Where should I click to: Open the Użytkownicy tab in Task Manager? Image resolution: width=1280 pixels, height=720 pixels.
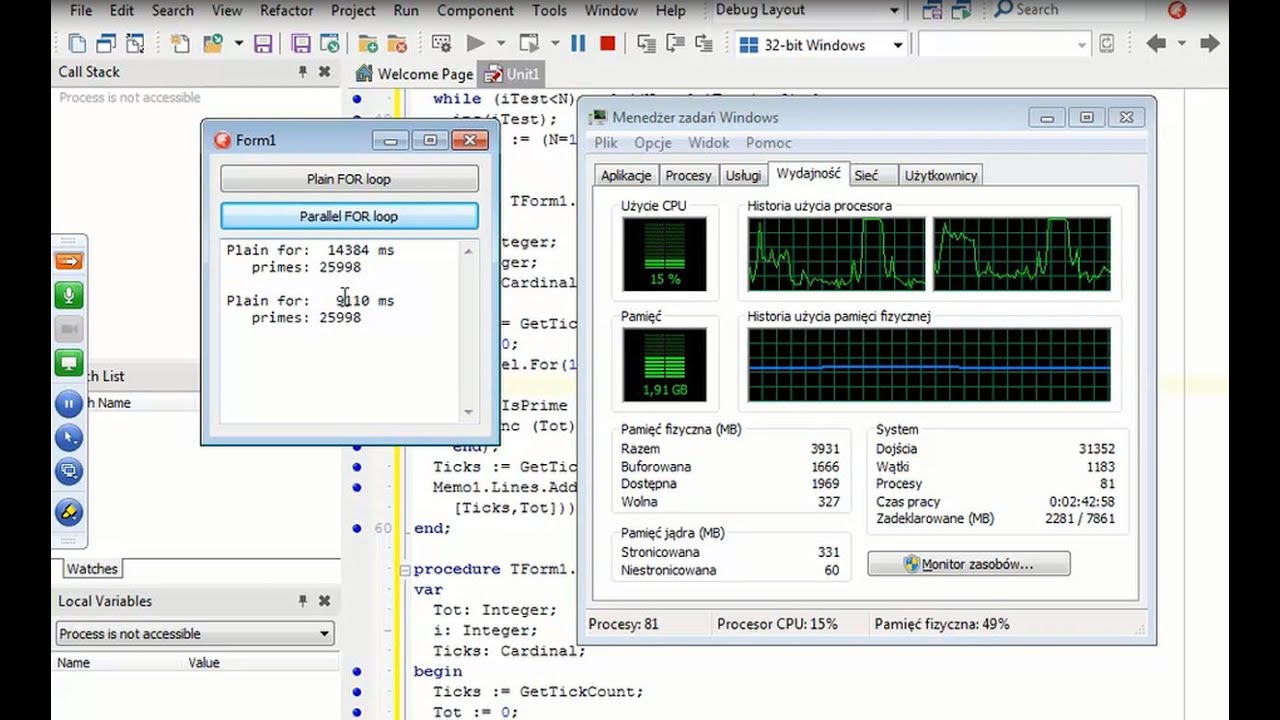941,175
